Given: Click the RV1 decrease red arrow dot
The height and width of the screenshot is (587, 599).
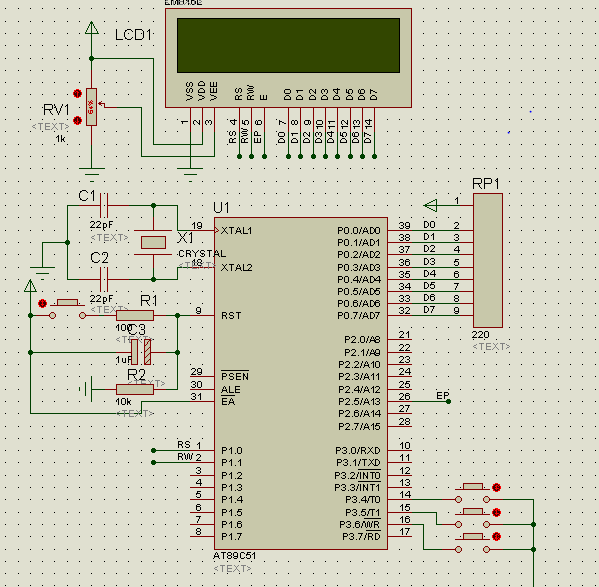Looking at the screenshot, I should pos(78,120).
